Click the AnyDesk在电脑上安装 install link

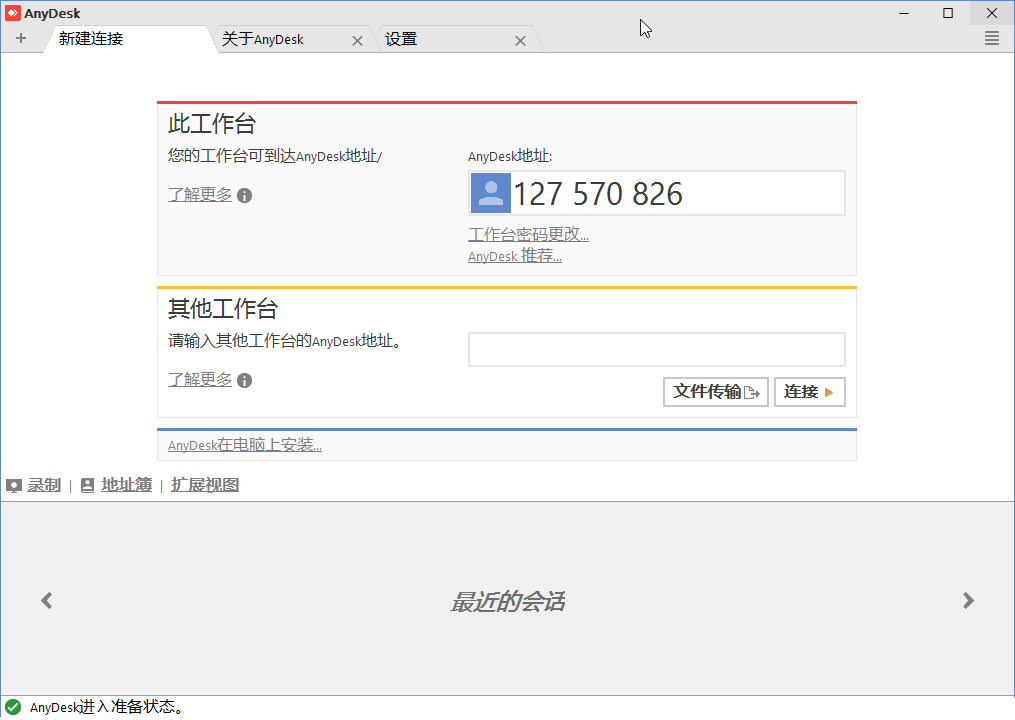[245, 444]
